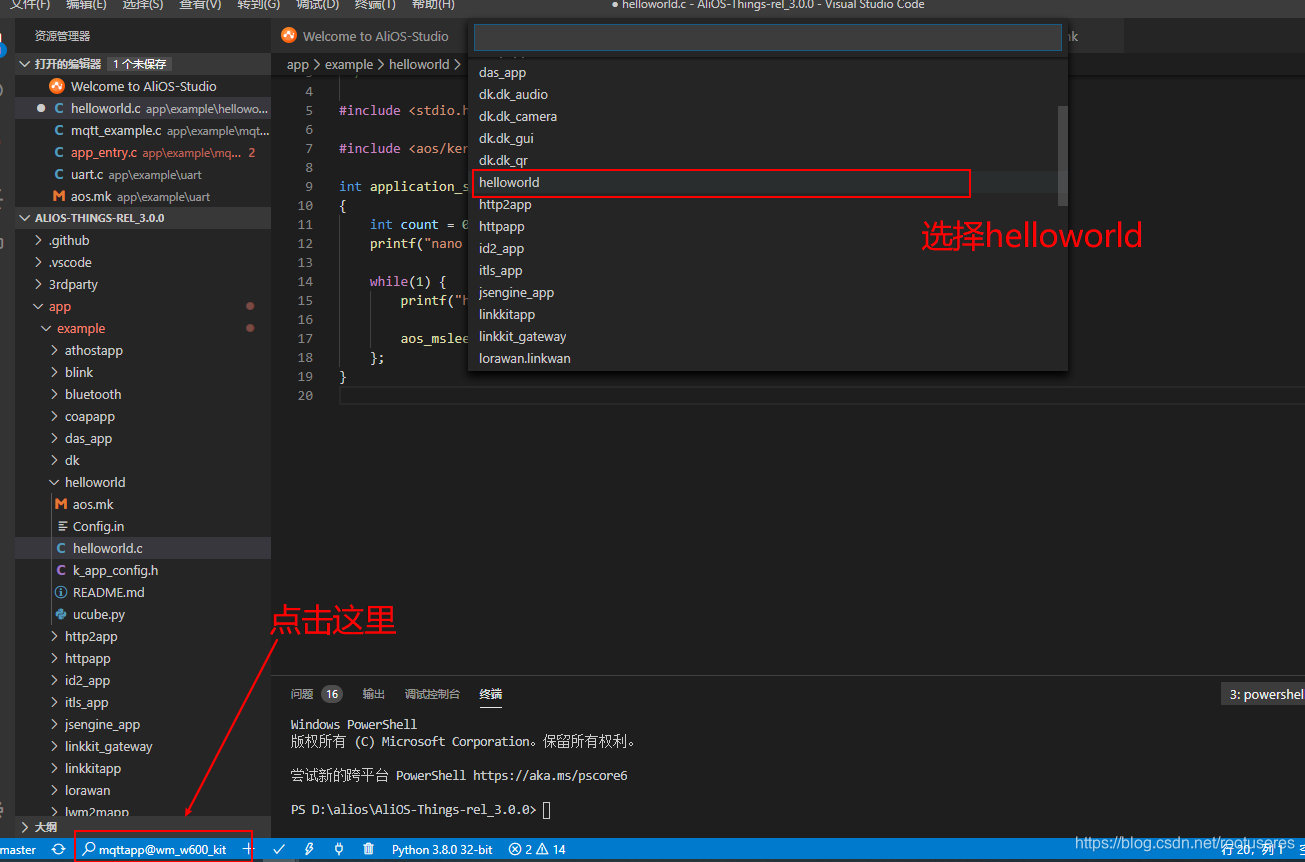Viewport: 1305px width, 862px height.
Task: Open app_entry.c in open editors list
Action: (143, 152)
